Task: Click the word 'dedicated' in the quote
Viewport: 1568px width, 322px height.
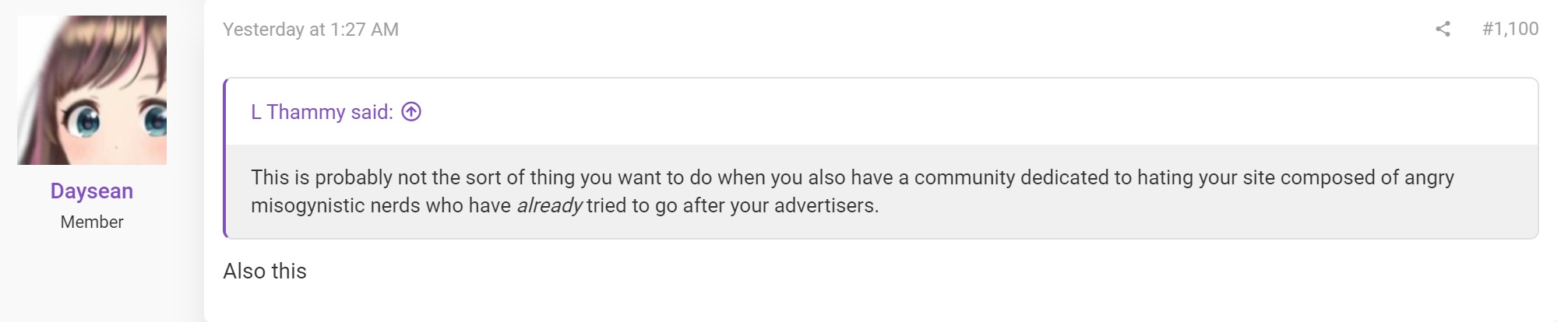Action: [1065, 177]
